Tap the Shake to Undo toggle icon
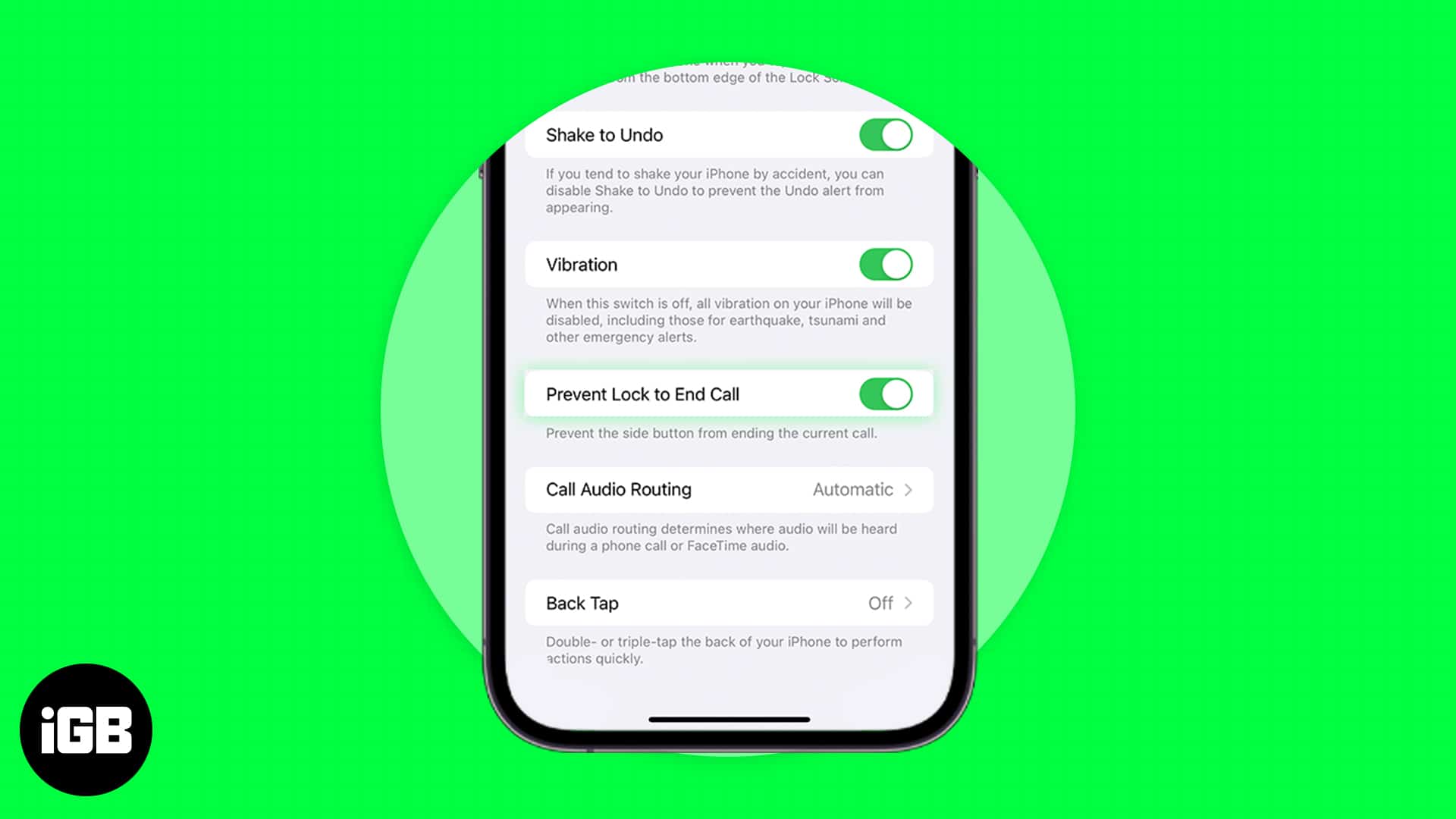Viewport: 1456px width, 819px height. pyautogui.click(x=885, y=134)
